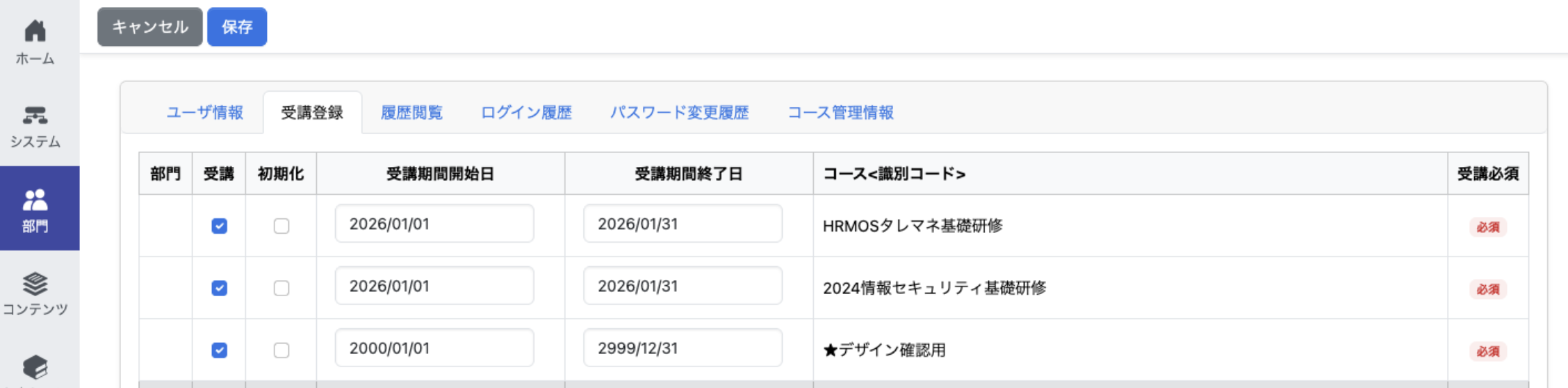
Task: Edit end date 2999/12/31 field
Action: pyautogui.click(x=683, y=348)
